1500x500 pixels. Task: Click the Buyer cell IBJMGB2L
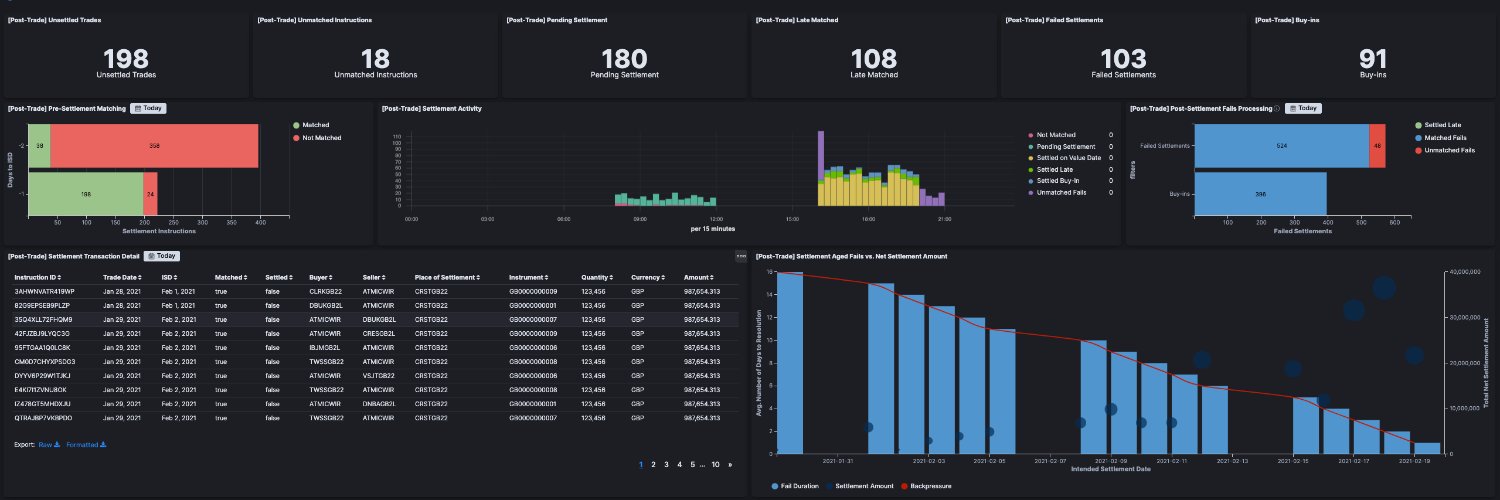pos(326,347)
